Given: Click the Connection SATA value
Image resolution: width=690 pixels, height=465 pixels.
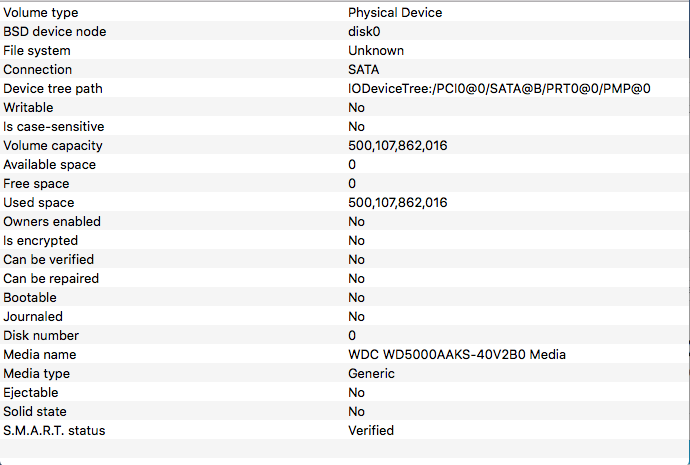Looking at the screenshot, I should tap(363, 70).
